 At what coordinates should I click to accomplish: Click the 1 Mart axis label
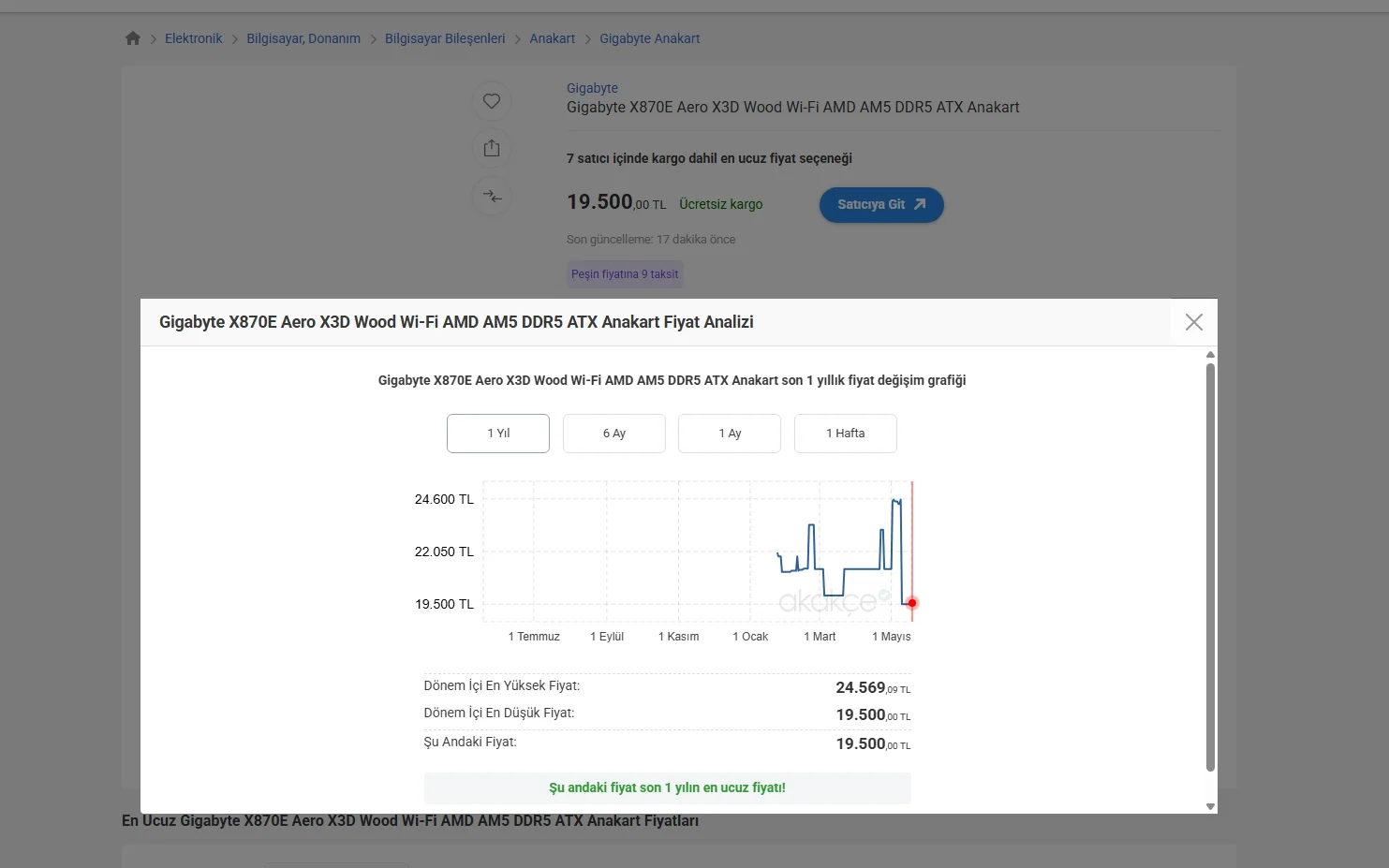click(820, 637)
